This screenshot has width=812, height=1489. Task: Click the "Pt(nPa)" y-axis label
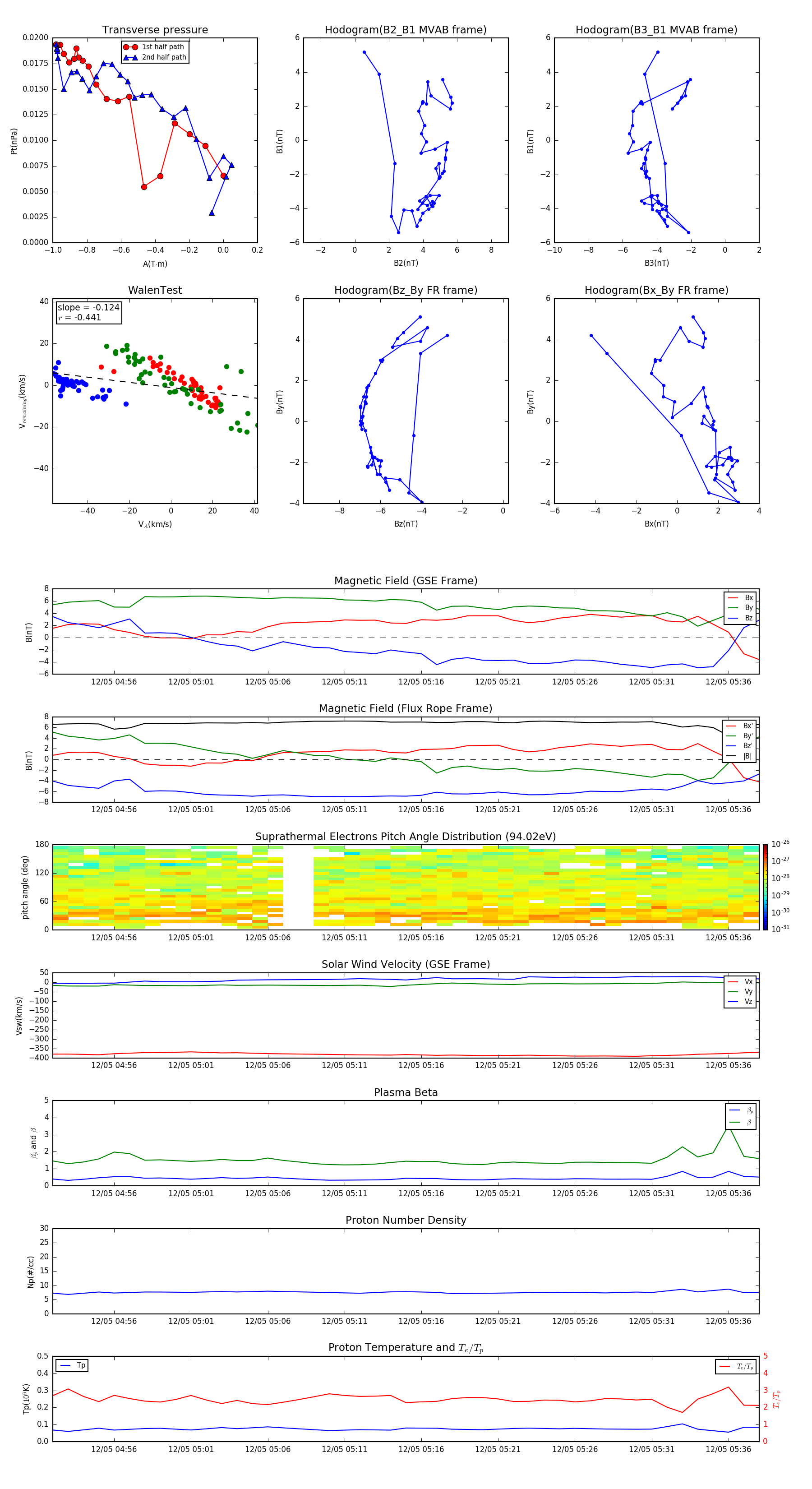(14, 141)
